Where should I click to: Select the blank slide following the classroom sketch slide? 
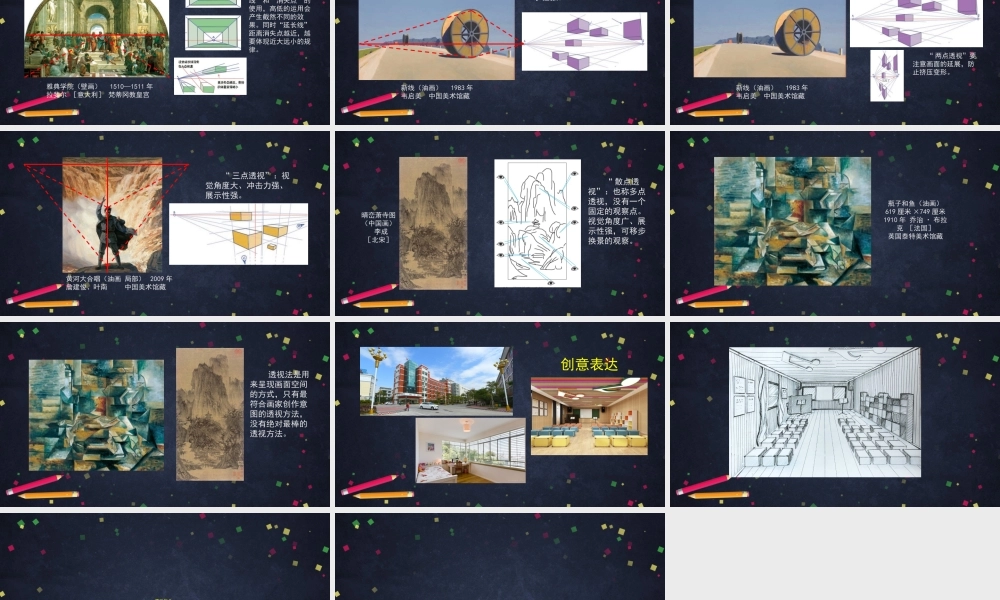165,557
